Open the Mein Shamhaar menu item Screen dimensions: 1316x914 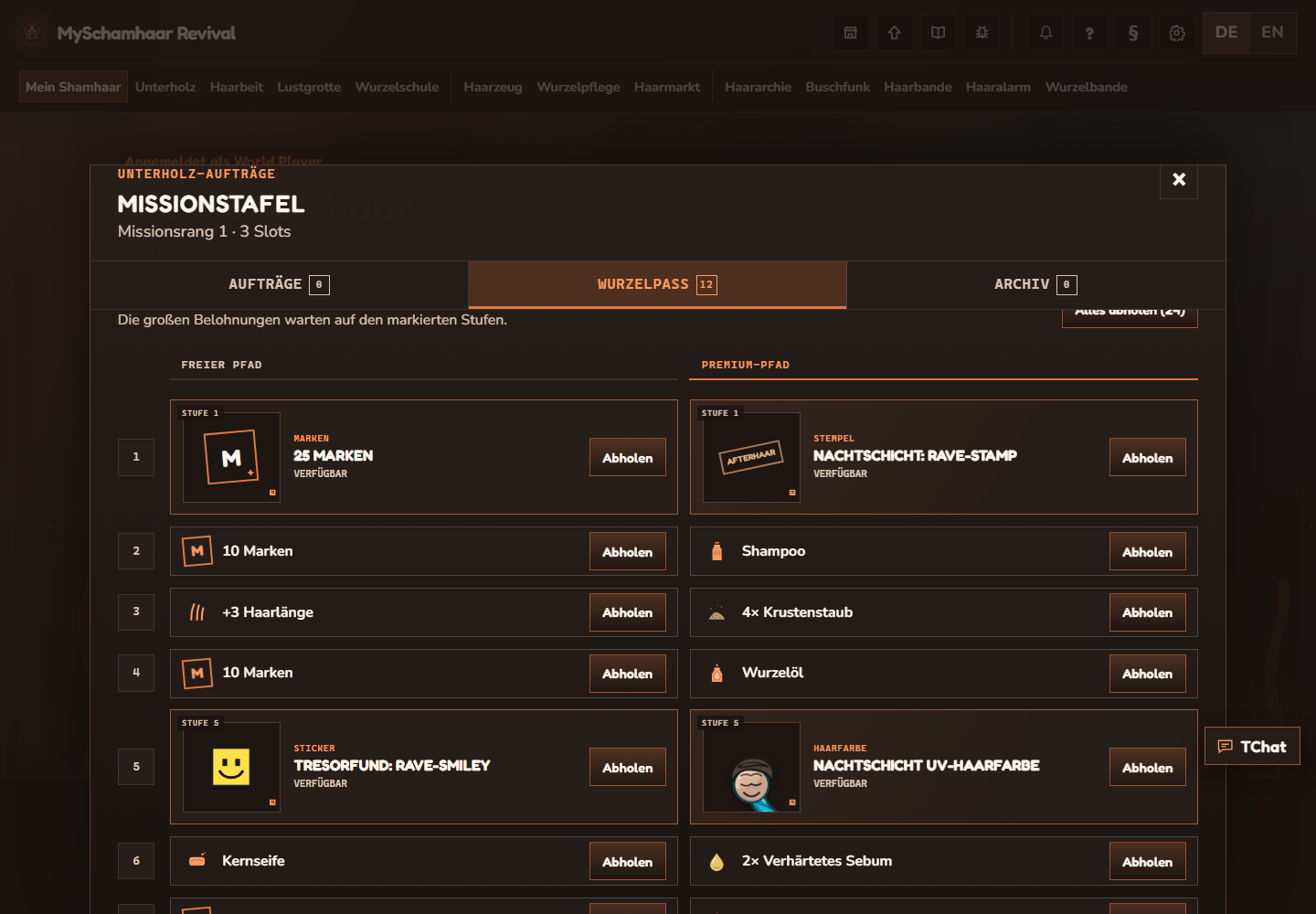pos(73,87)
